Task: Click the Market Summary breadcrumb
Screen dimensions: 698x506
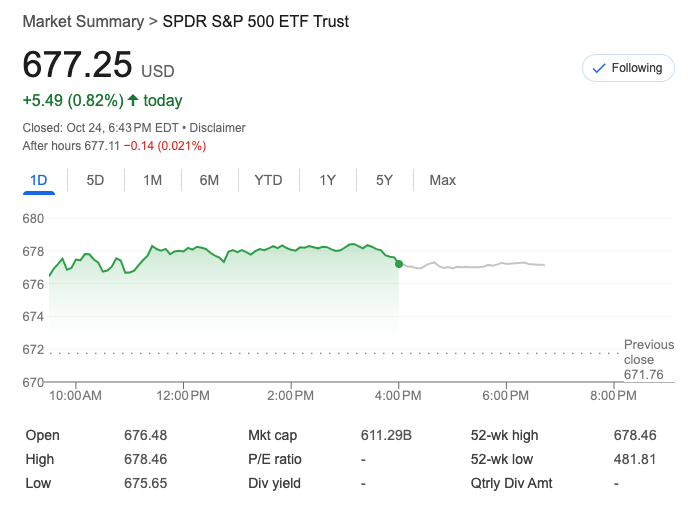Action: [82, 21]
